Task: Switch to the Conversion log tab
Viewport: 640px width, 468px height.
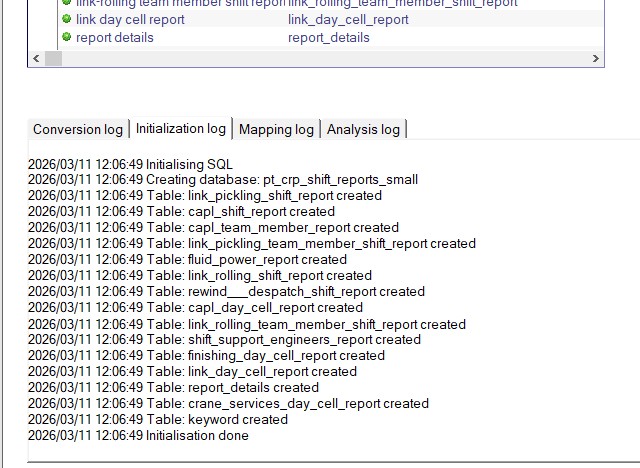Action: [78, 129]
